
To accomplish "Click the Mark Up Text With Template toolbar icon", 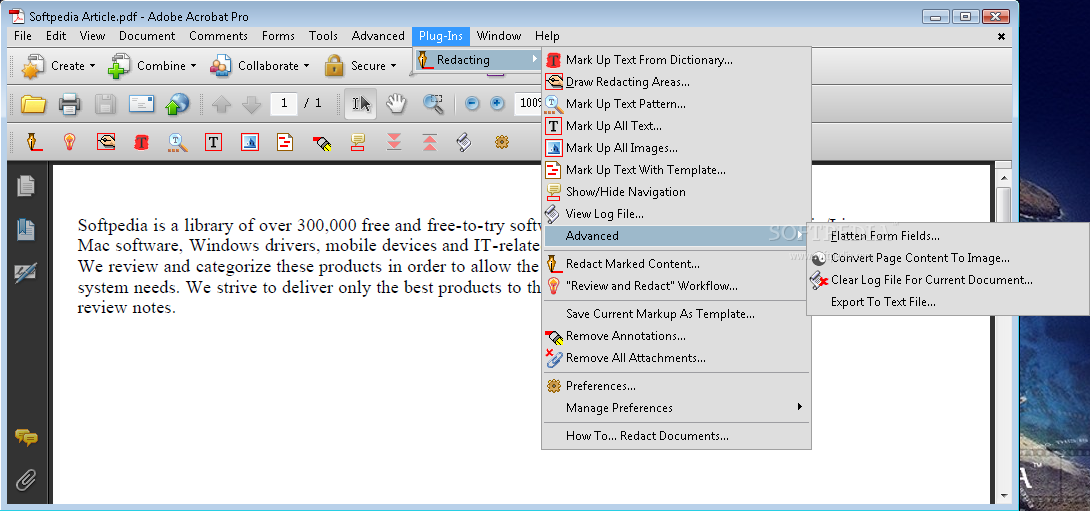I will (x=285, y=143).
